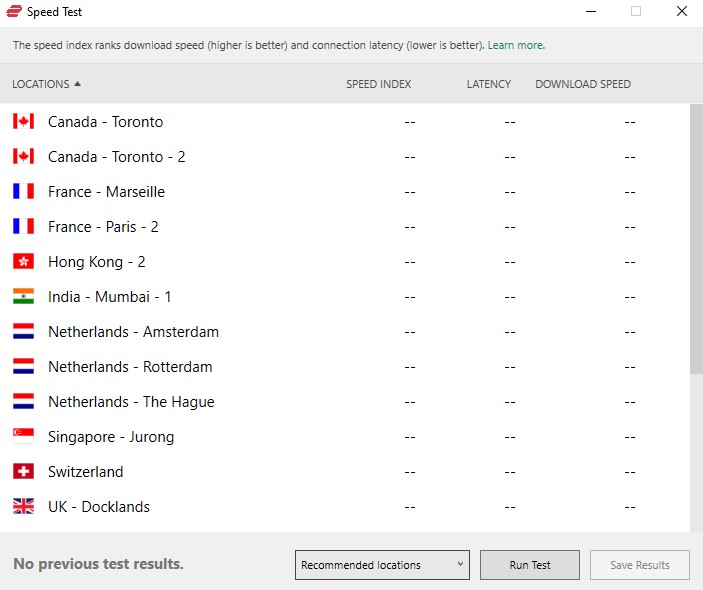Screen dimensions: 703x590
Task: Click the Singapore flag beside Jurong
Action: click(x=23, y=437)
